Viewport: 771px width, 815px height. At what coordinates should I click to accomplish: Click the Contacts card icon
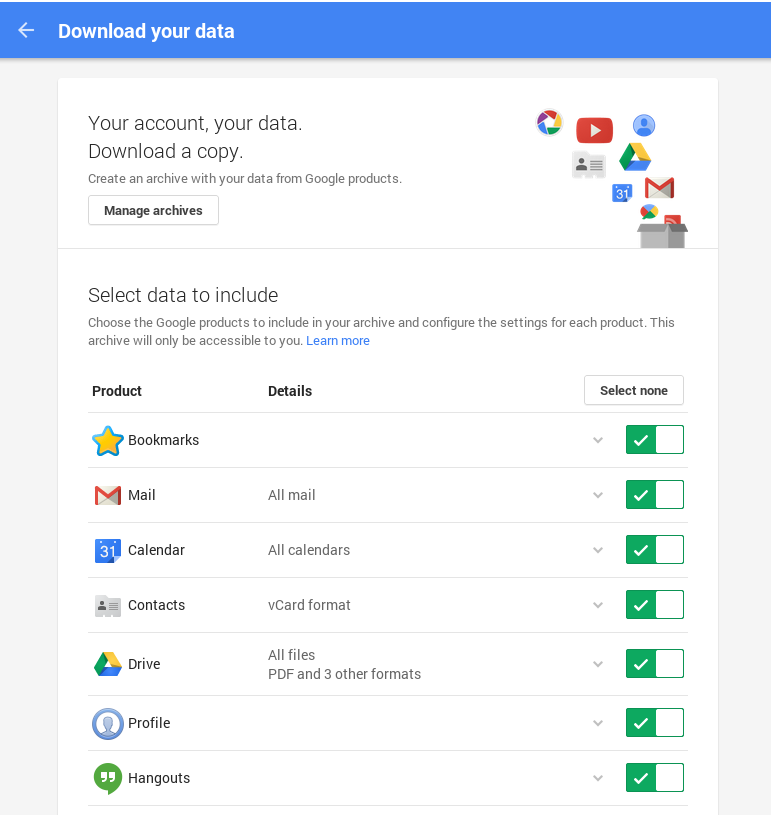(x=107, y=606)
